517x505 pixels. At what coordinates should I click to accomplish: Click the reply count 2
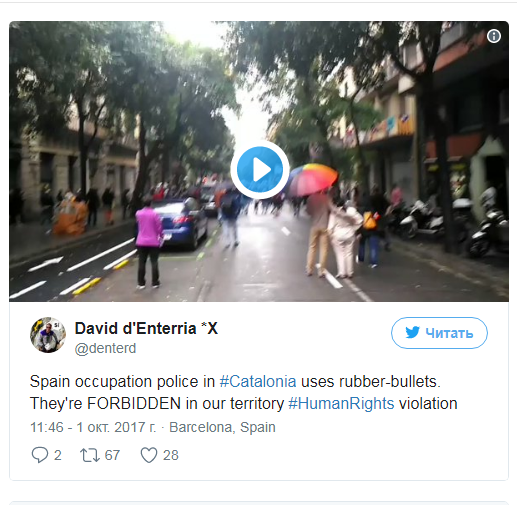[x=58, y=455]
